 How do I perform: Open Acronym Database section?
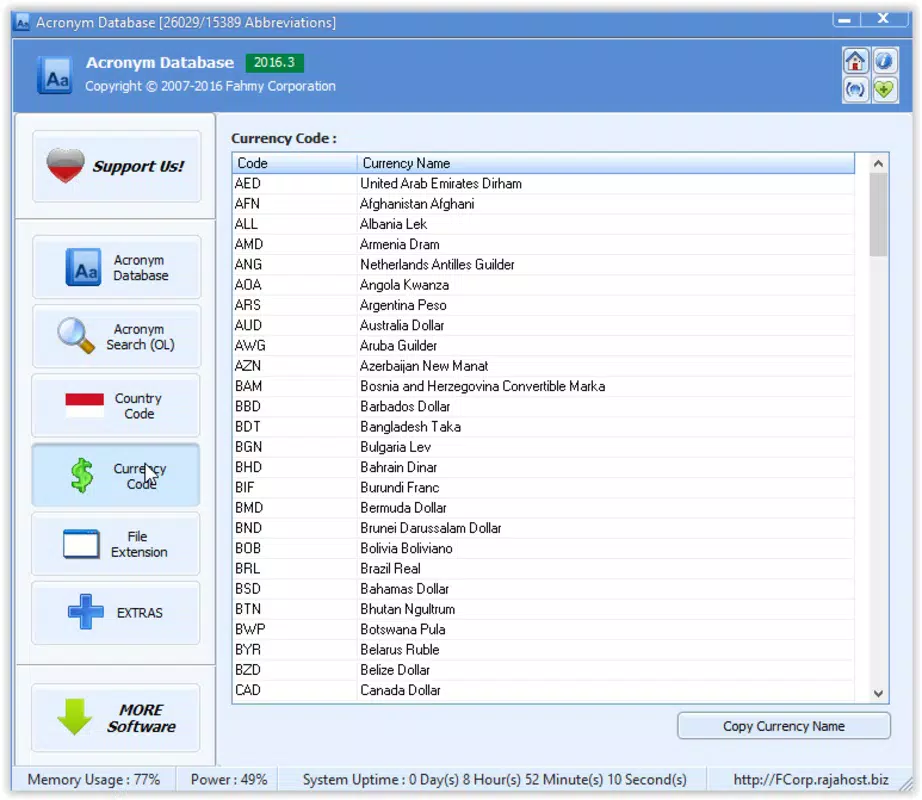tap(116, 267)
